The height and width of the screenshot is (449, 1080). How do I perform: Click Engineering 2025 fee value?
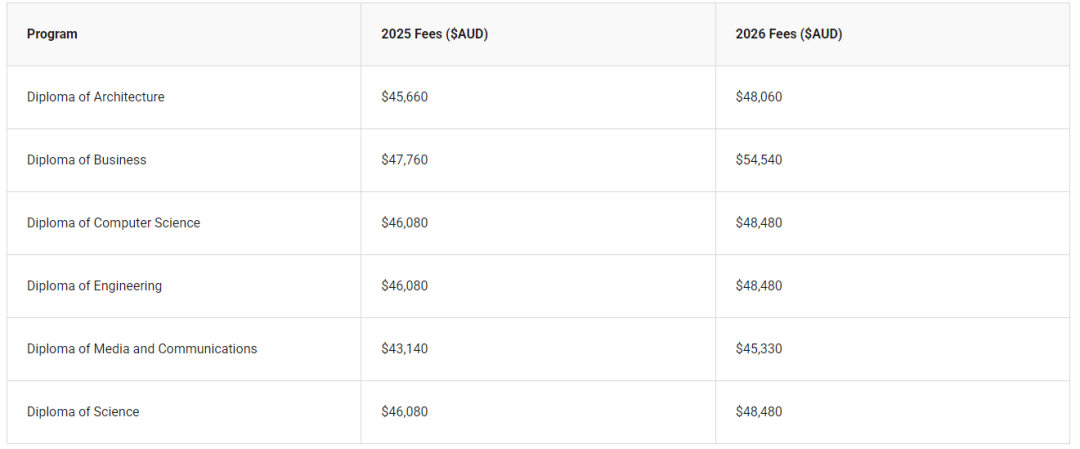(404, 286)
